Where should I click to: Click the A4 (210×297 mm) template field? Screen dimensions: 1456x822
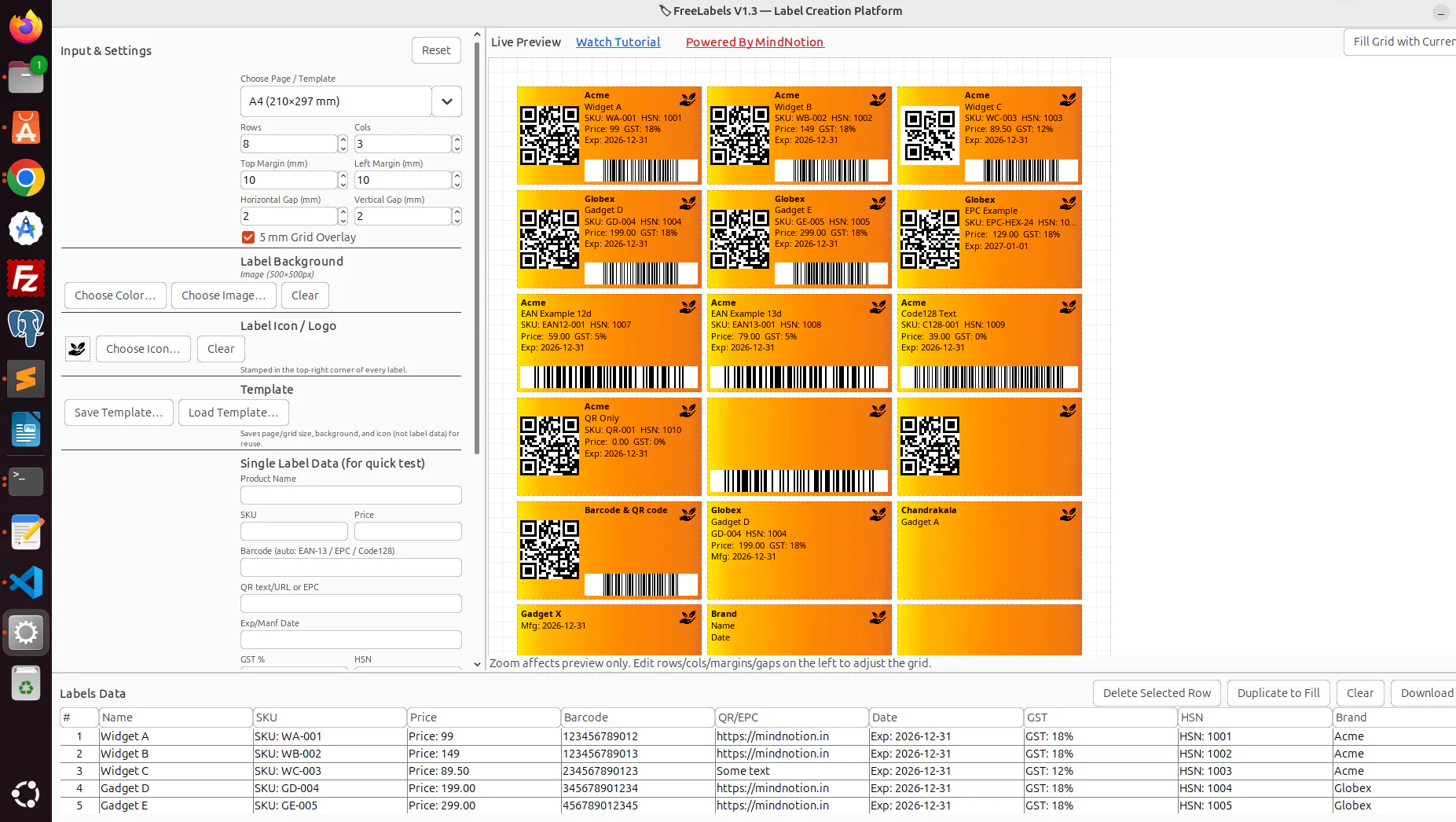(336, 101)
